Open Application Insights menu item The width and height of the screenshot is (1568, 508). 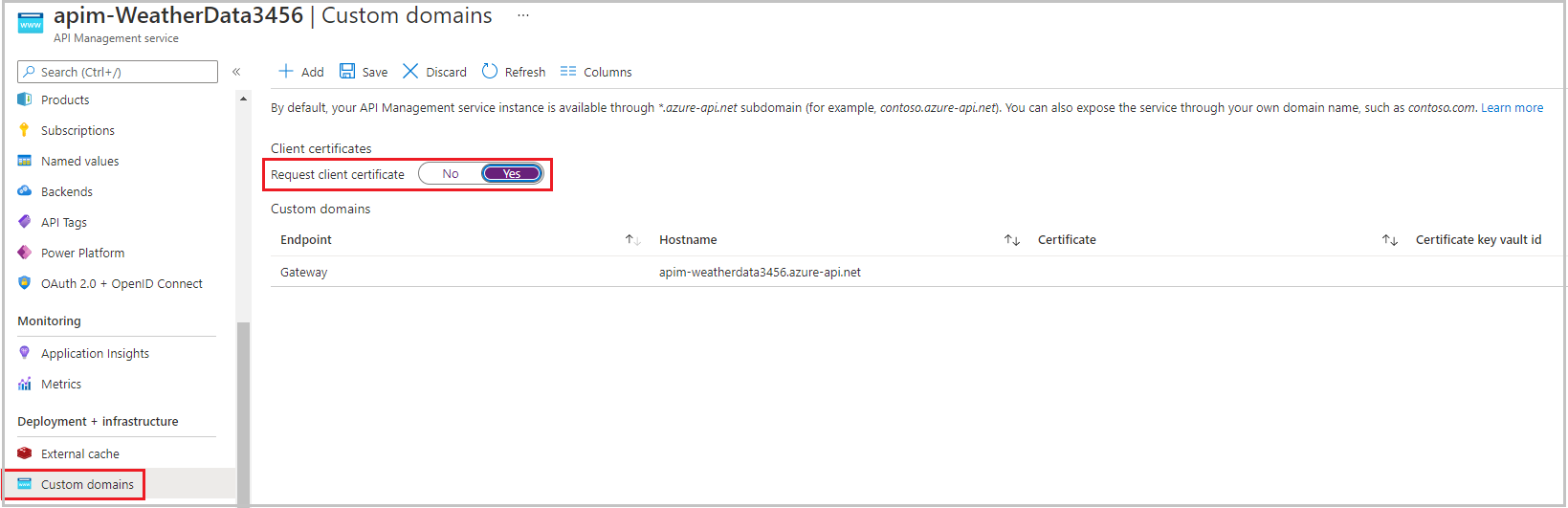[95, 353]
